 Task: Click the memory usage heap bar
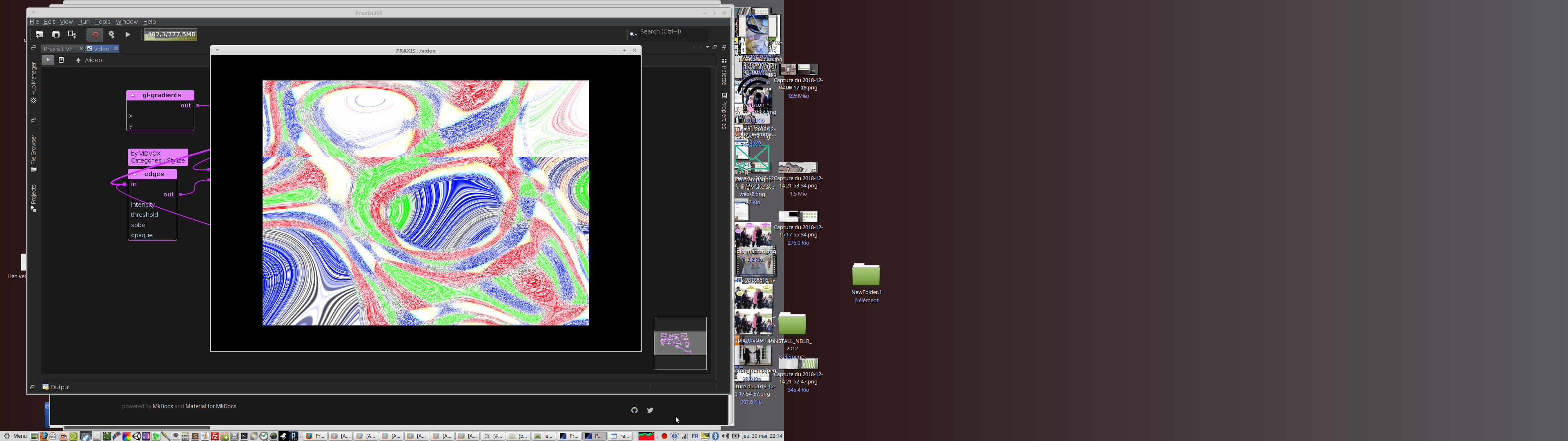click(170, 35)
